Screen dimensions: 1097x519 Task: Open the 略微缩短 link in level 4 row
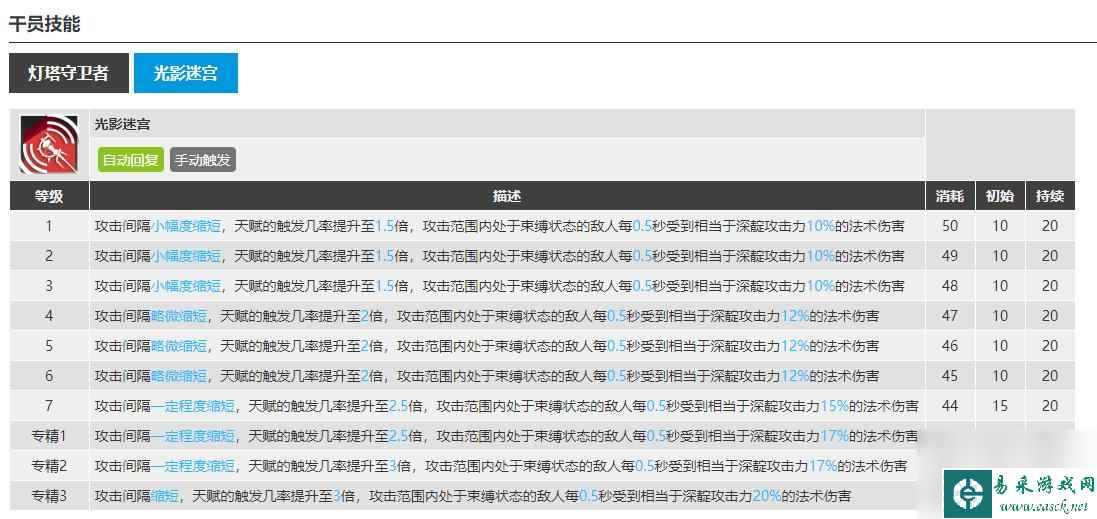[x=180, y=316]
